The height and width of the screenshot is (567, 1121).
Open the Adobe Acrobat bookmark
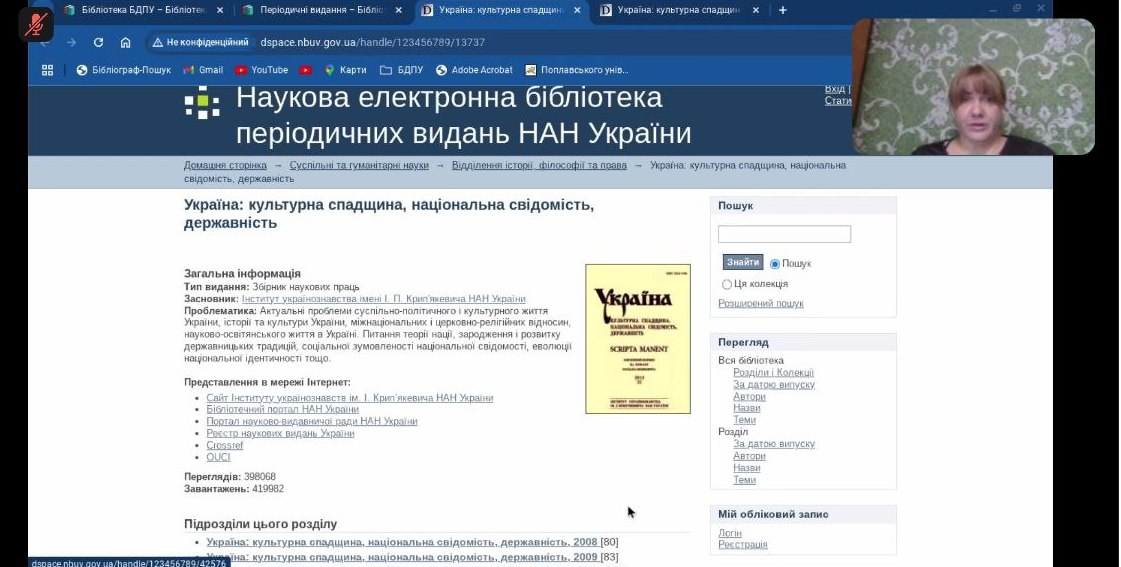pos(474,70)
